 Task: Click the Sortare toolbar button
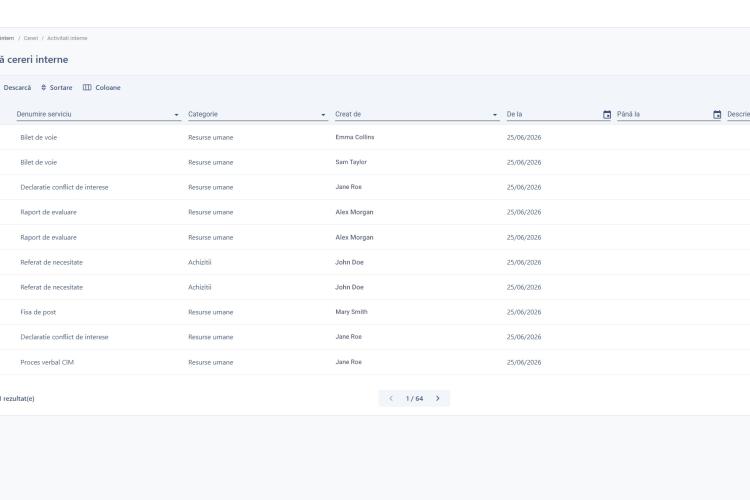pos(56,88)
